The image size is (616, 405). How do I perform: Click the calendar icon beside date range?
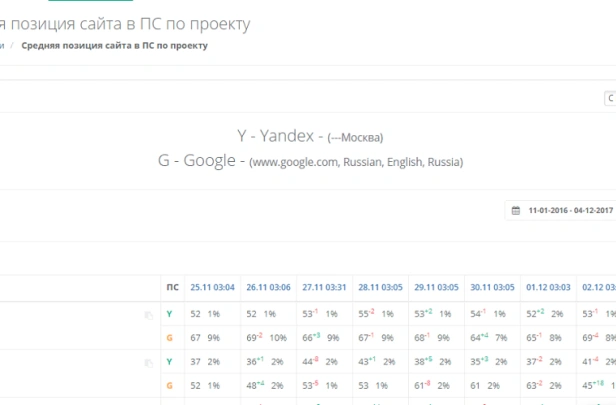516,211
